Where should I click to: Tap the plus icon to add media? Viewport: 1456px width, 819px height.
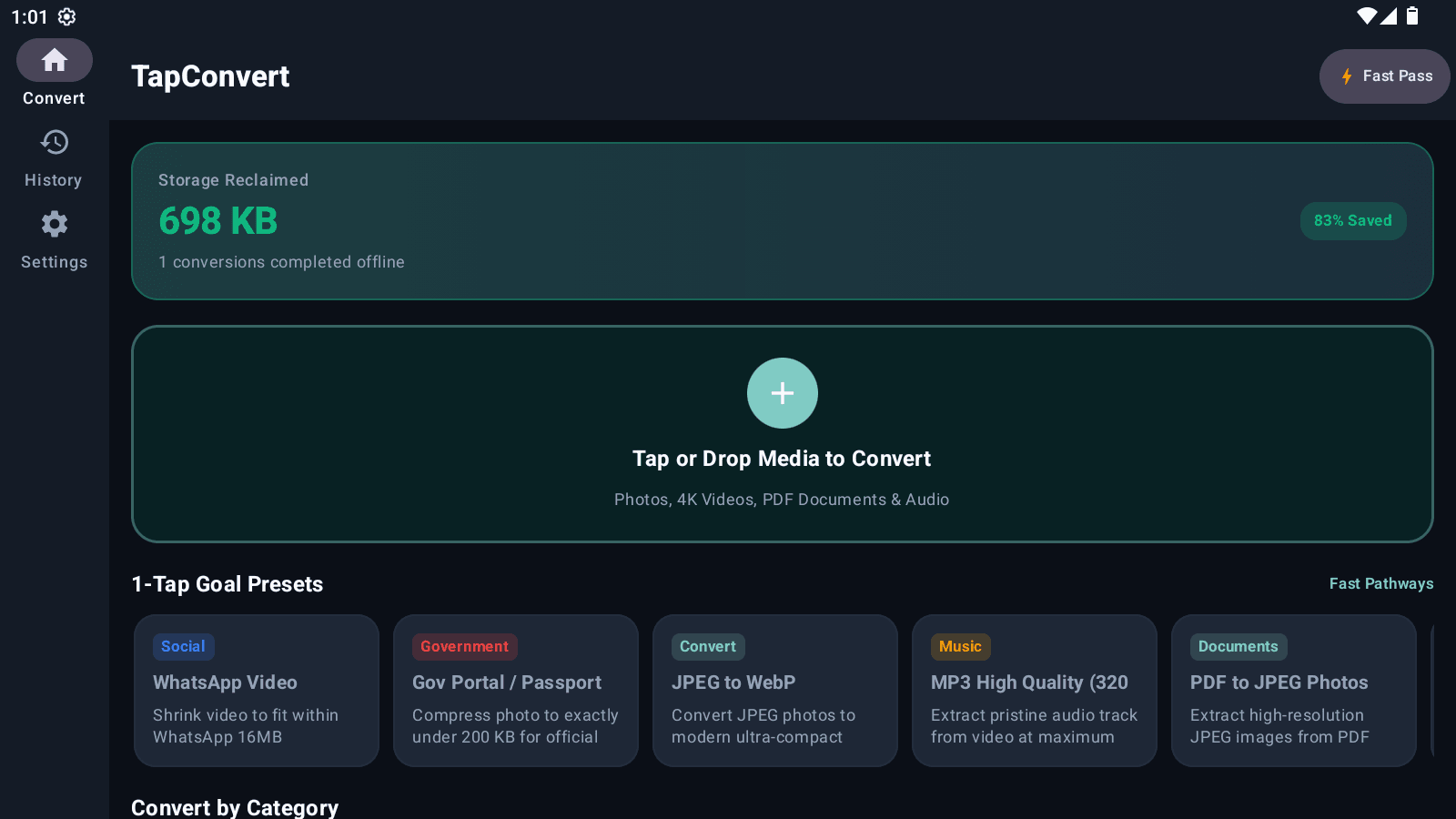click(783, 393)
